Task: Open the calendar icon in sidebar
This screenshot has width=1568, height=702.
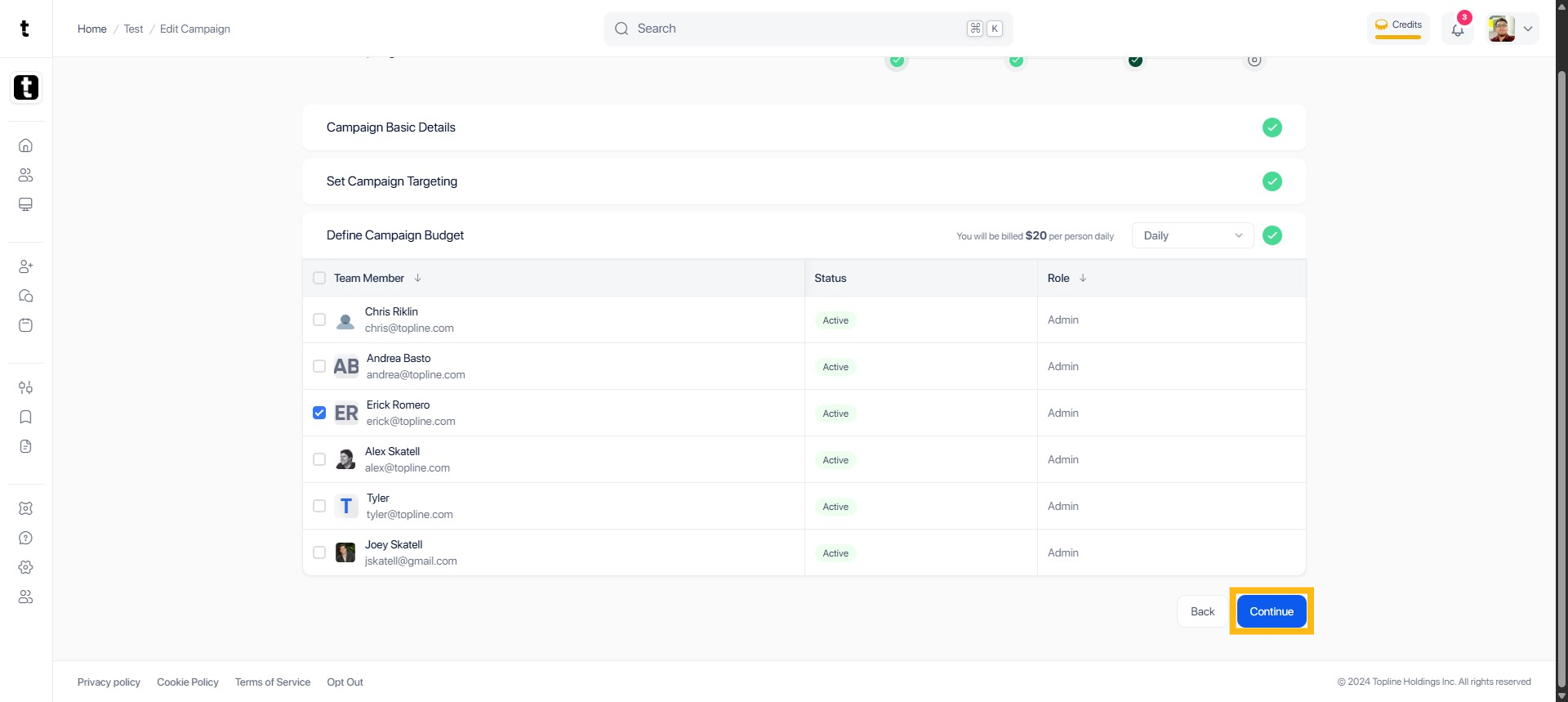Action: tap(26, 325)
